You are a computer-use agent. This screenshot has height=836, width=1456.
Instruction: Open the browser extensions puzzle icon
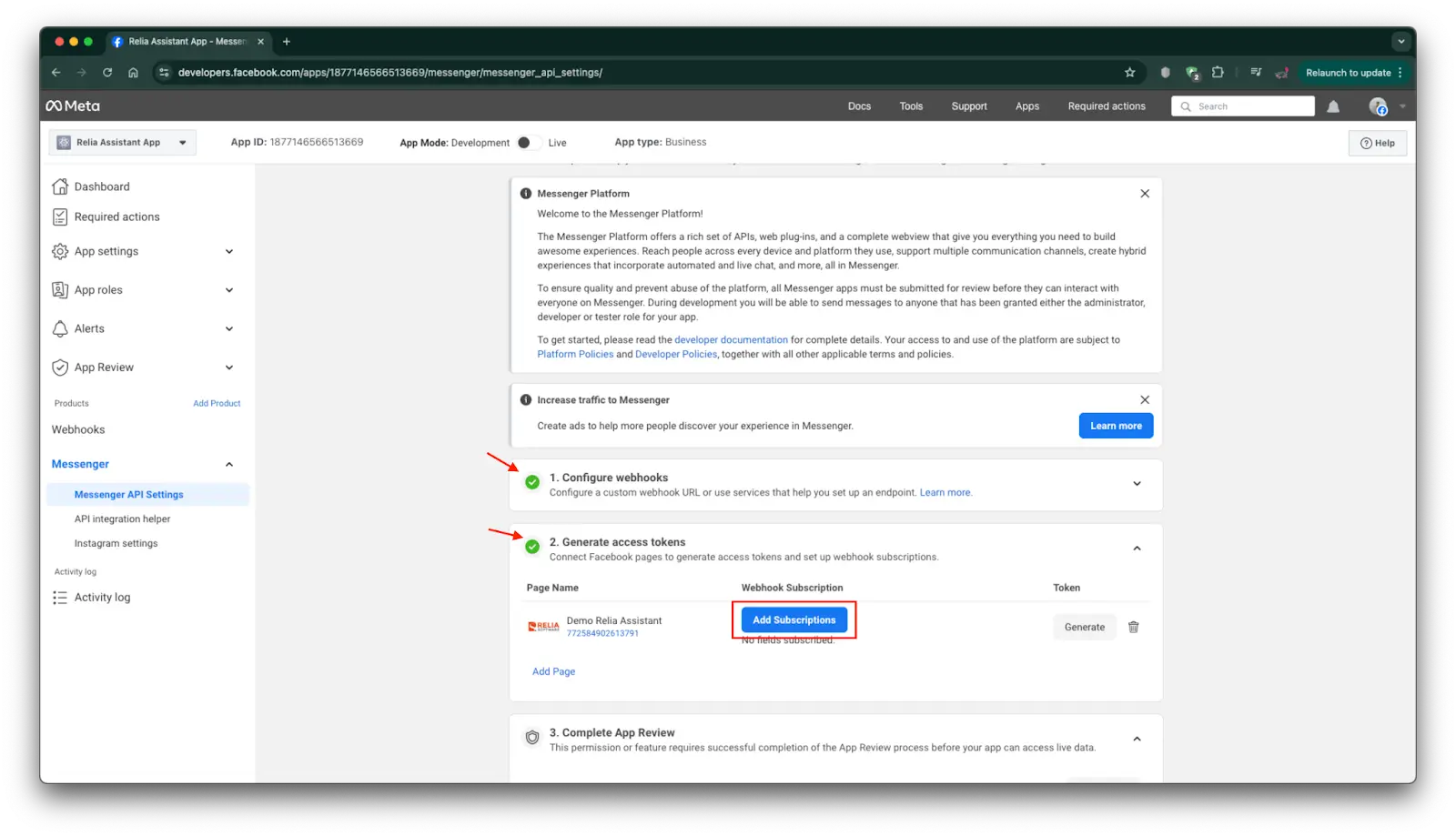tap(1218, 73)
